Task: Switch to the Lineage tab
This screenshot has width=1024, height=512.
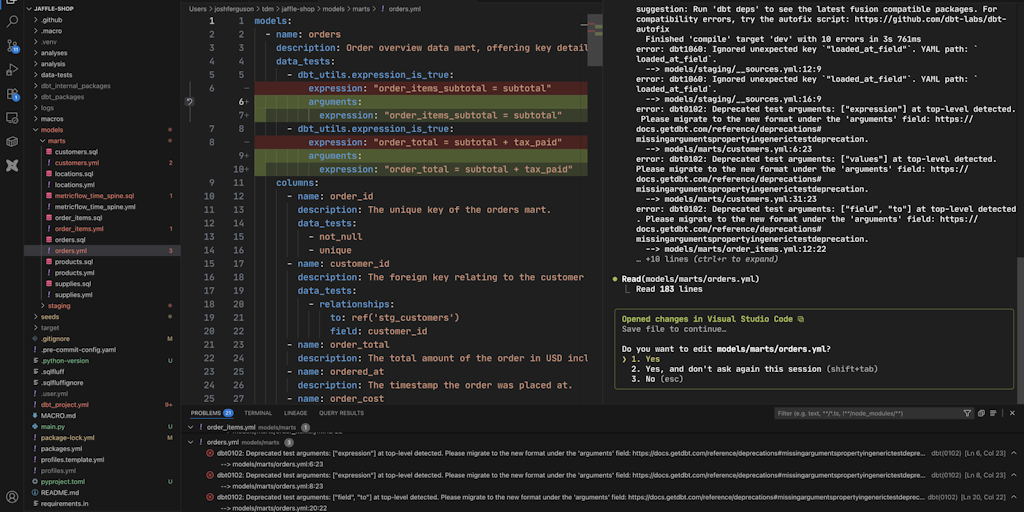Action: (x=295, y=413)
